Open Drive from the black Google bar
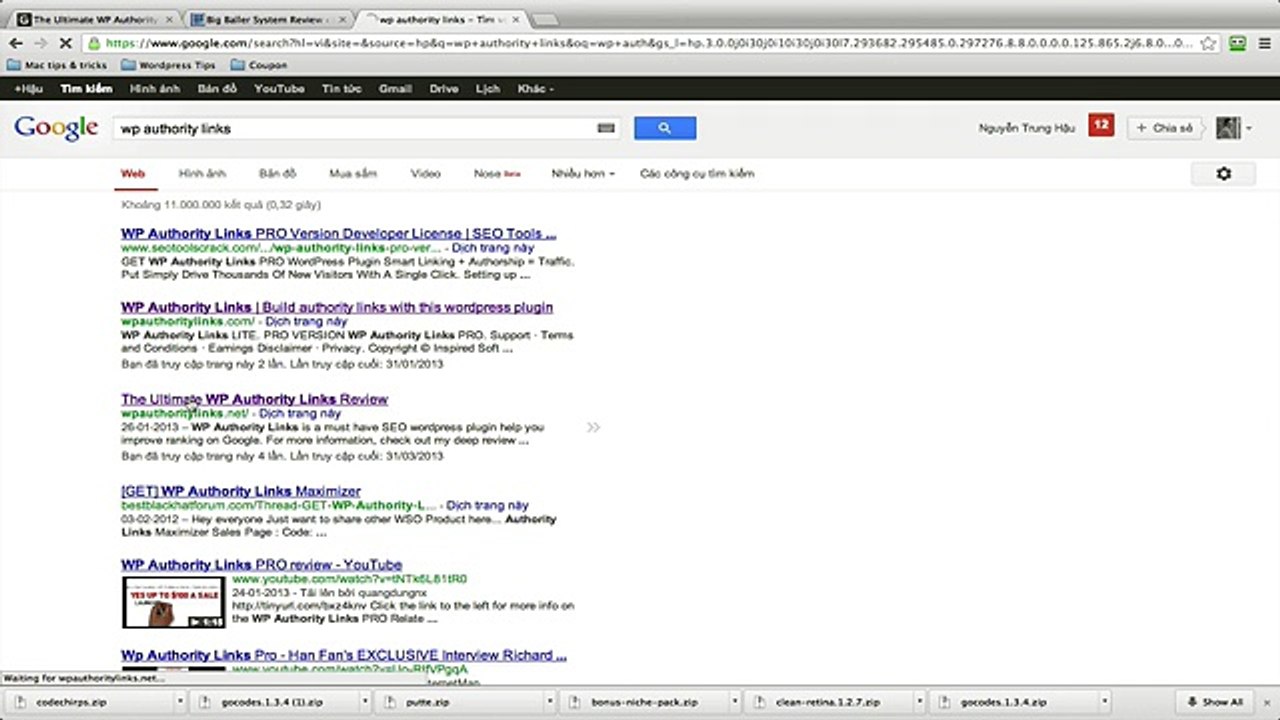Screen dimensions: 1280x720 point(444,89)
